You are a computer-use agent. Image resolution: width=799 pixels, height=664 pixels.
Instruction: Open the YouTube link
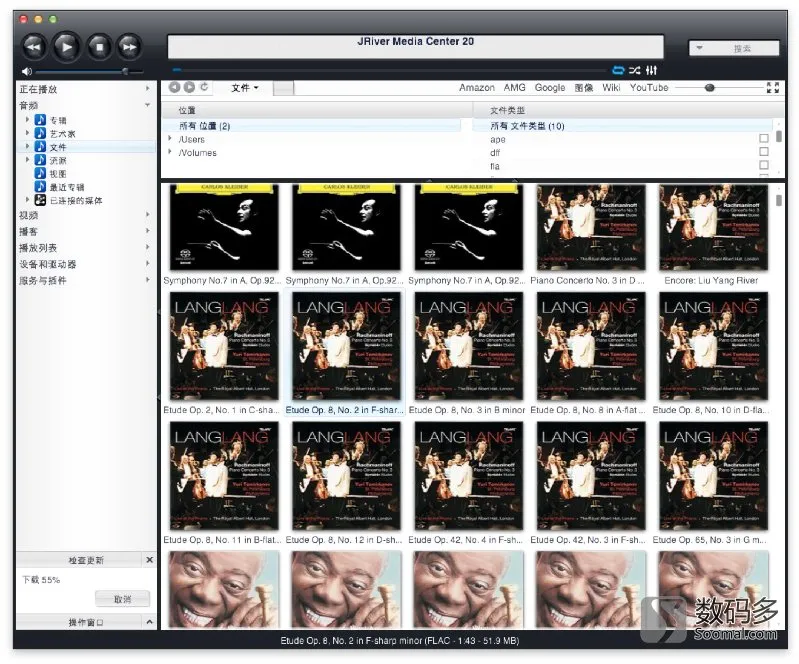click(x=649, y=88)
